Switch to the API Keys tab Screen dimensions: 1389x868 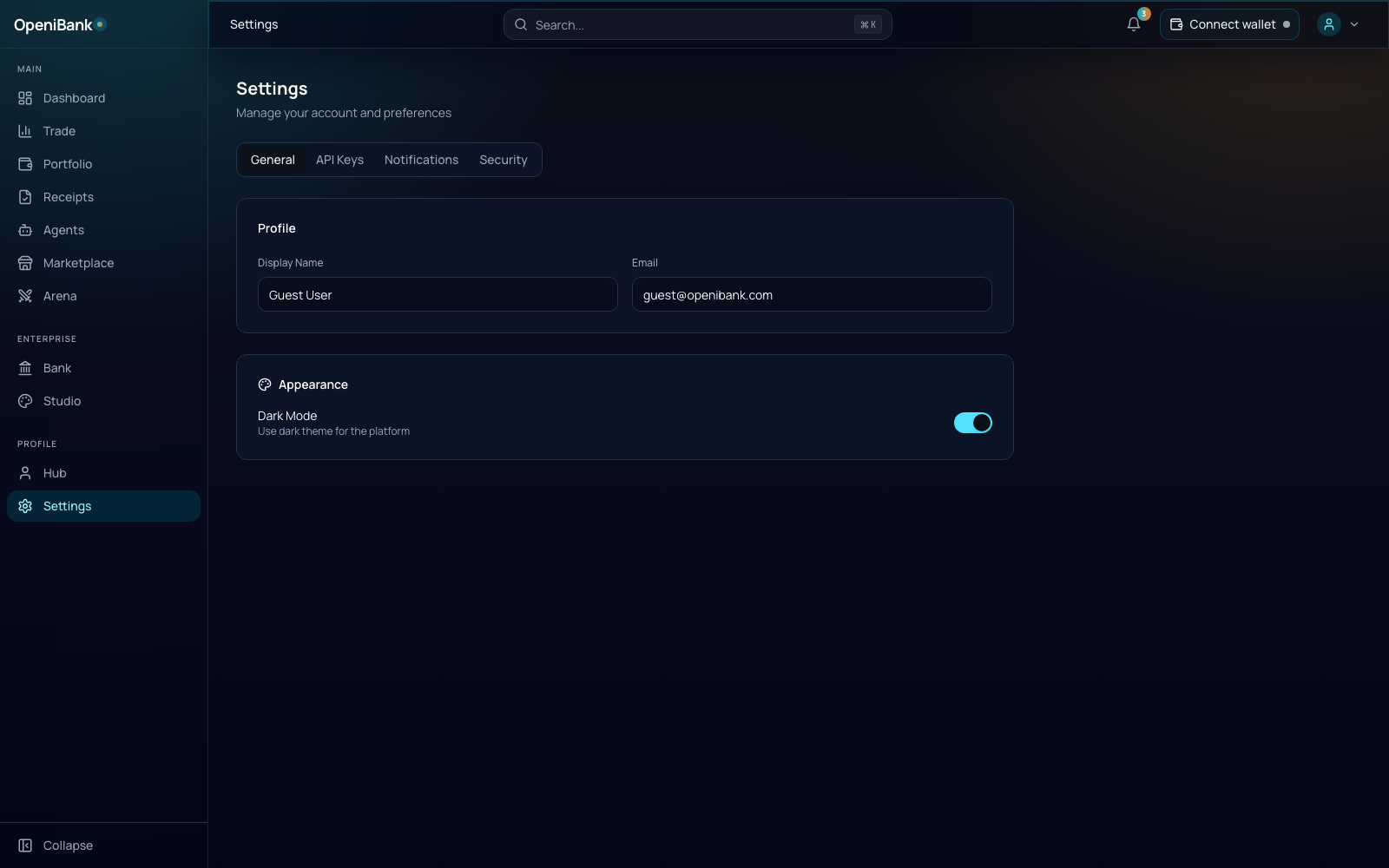coord(339,160)
